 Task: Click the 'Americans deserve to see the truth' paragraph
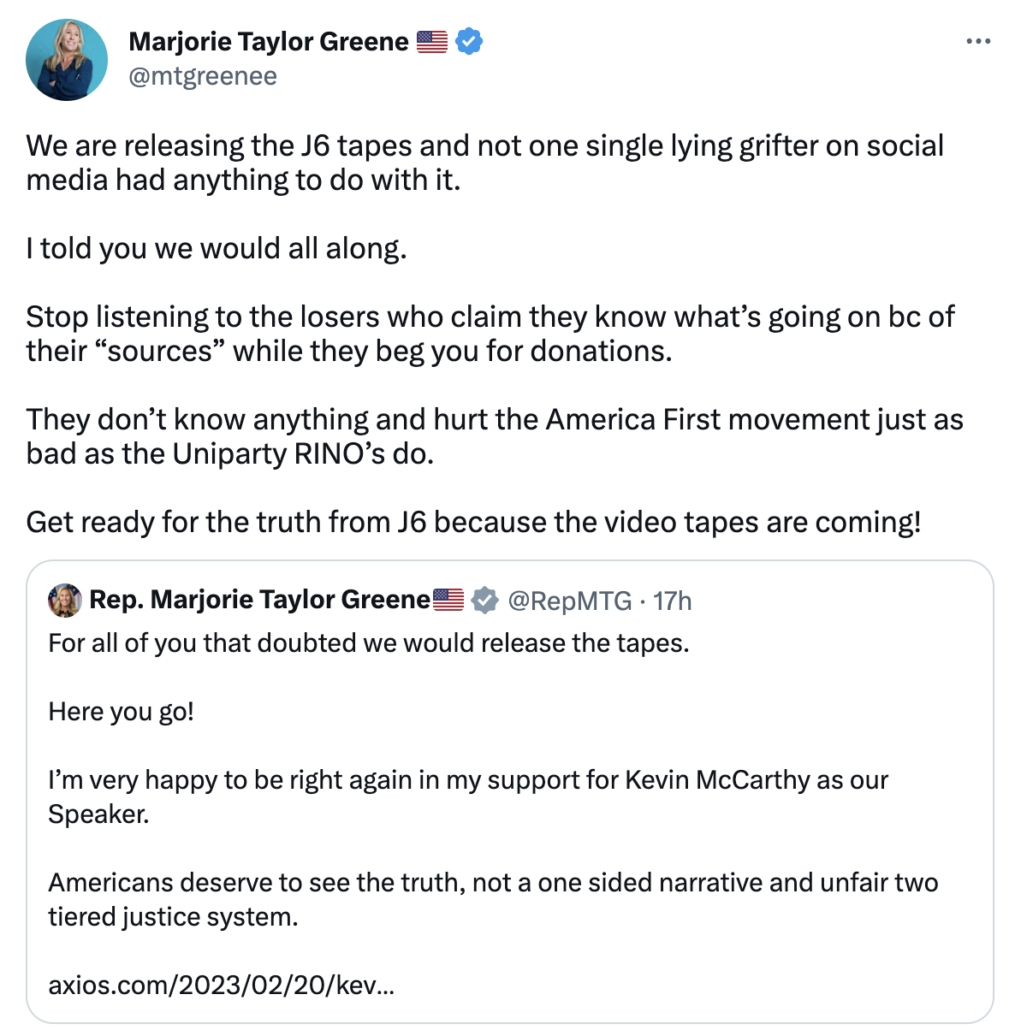point(492,899)
